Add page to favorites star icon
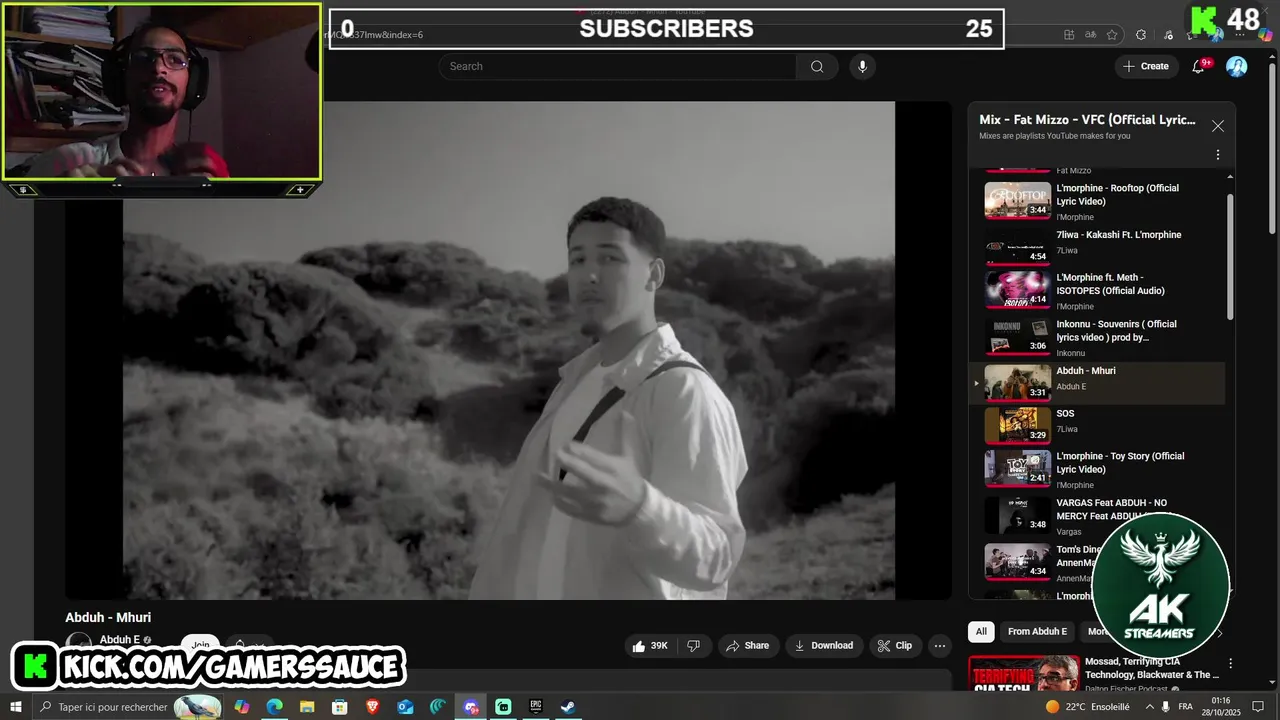 pyautogui.click(x=1112, y=35)
